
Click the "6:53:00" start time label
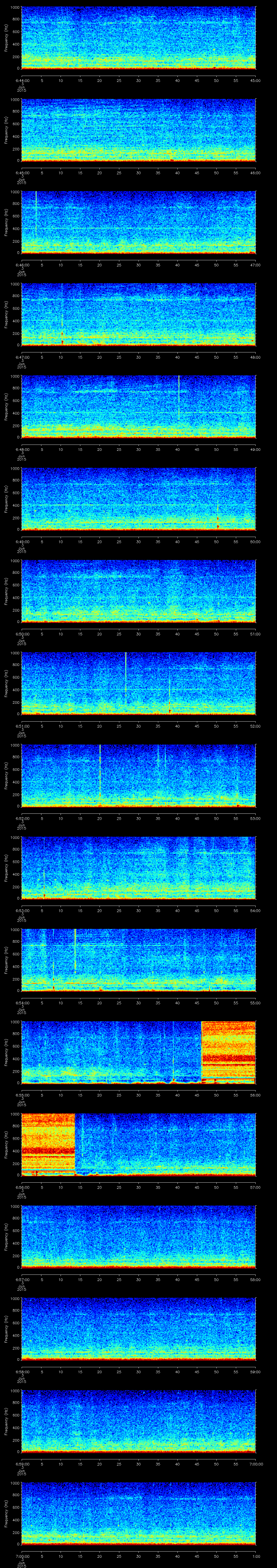pos(22,910)
